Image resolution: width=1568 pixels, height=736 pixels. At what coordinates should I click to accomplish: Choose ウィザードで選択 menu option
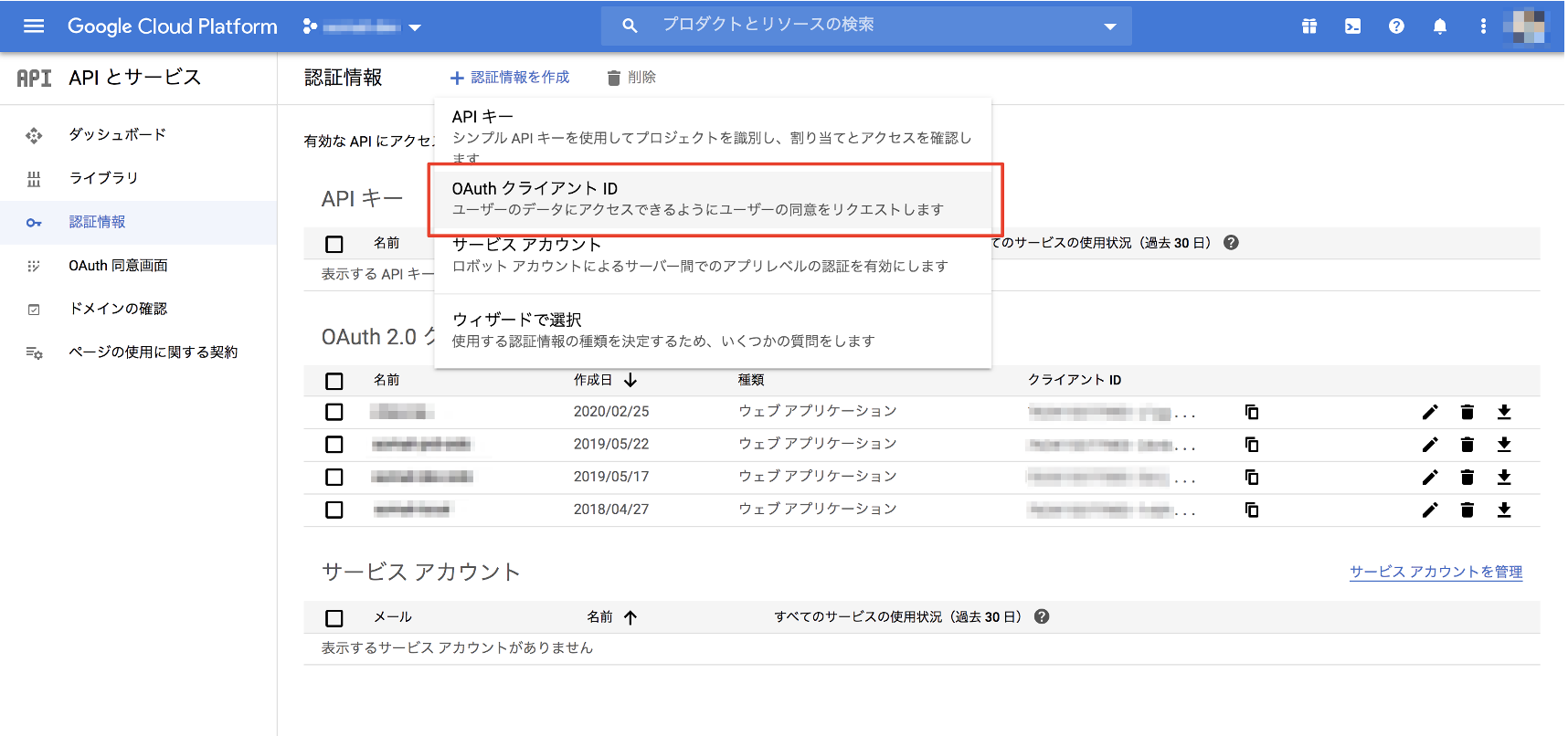[x=713, y=330]
